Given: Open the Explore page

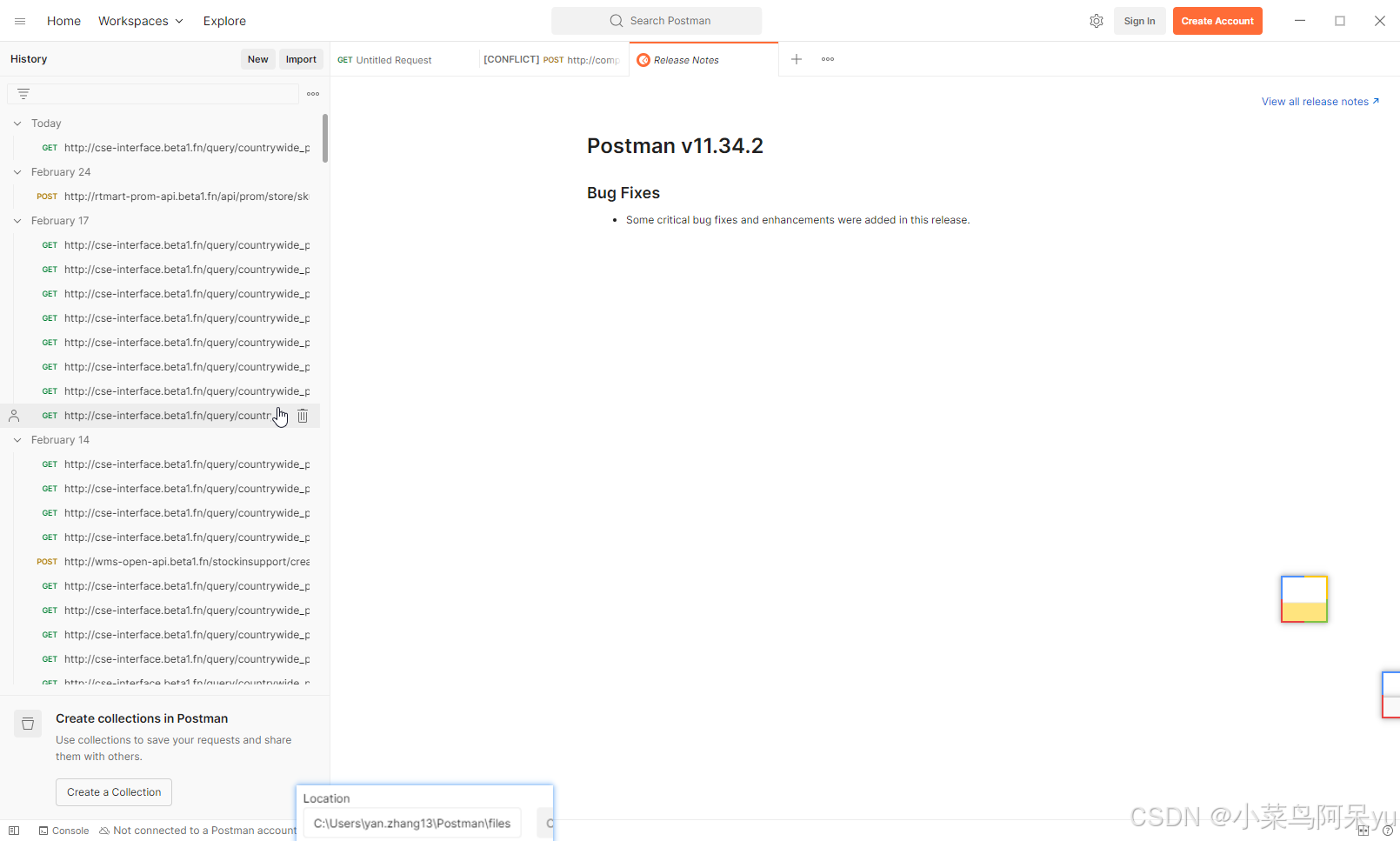Looking at the screenshot, I should point(224,21).
